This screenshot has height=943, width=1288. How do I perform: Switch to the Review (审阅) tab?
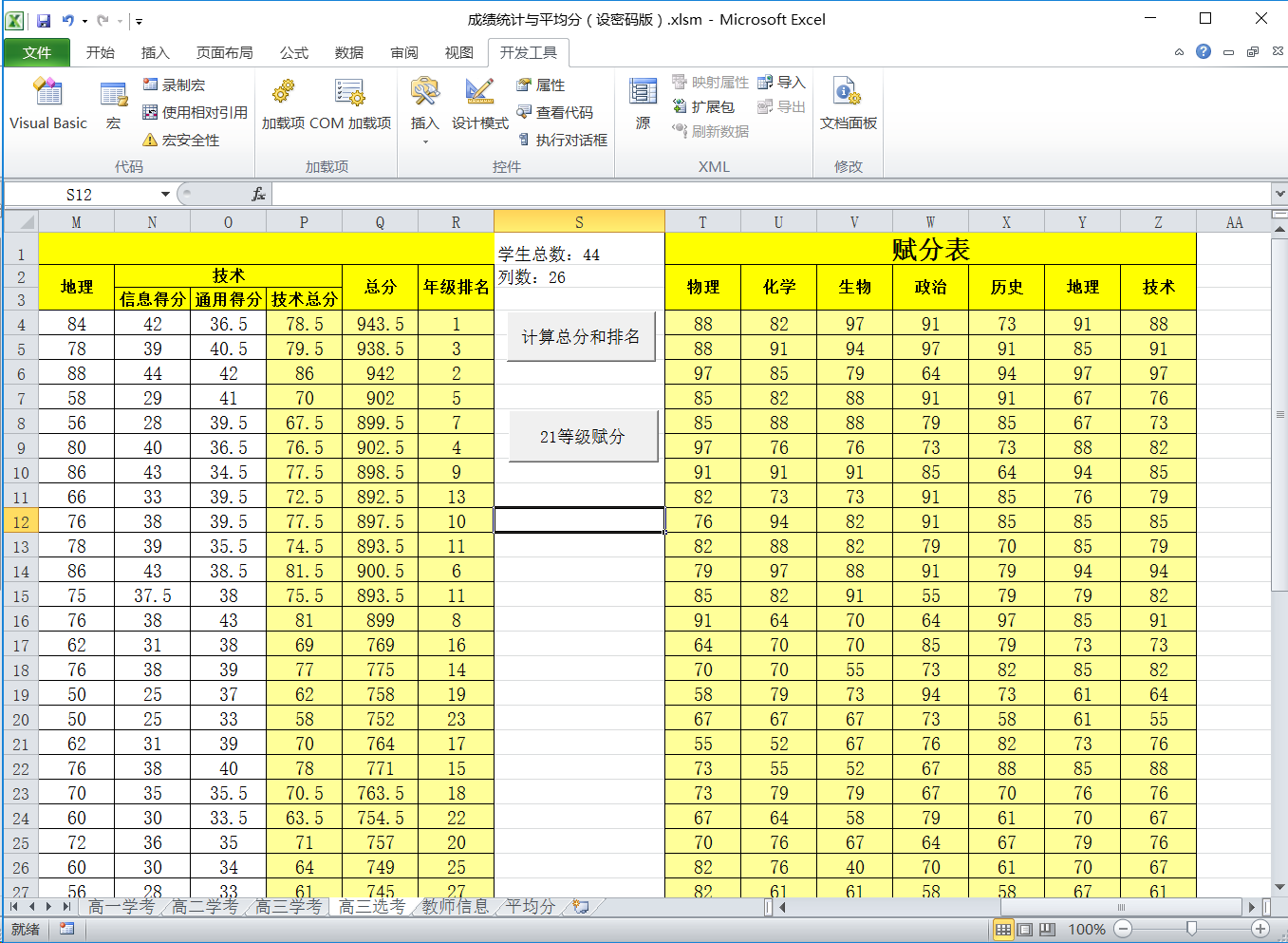[404, 52]
